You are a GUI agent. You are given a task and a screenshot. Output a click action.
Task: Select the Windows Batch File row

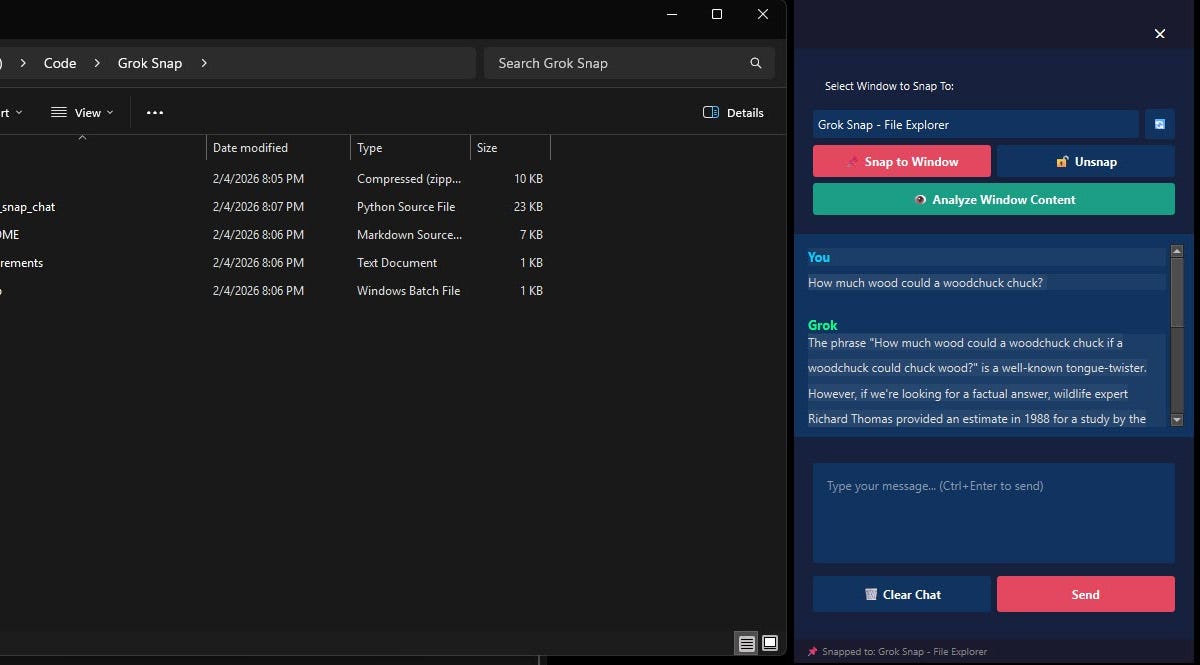[275, 291]
